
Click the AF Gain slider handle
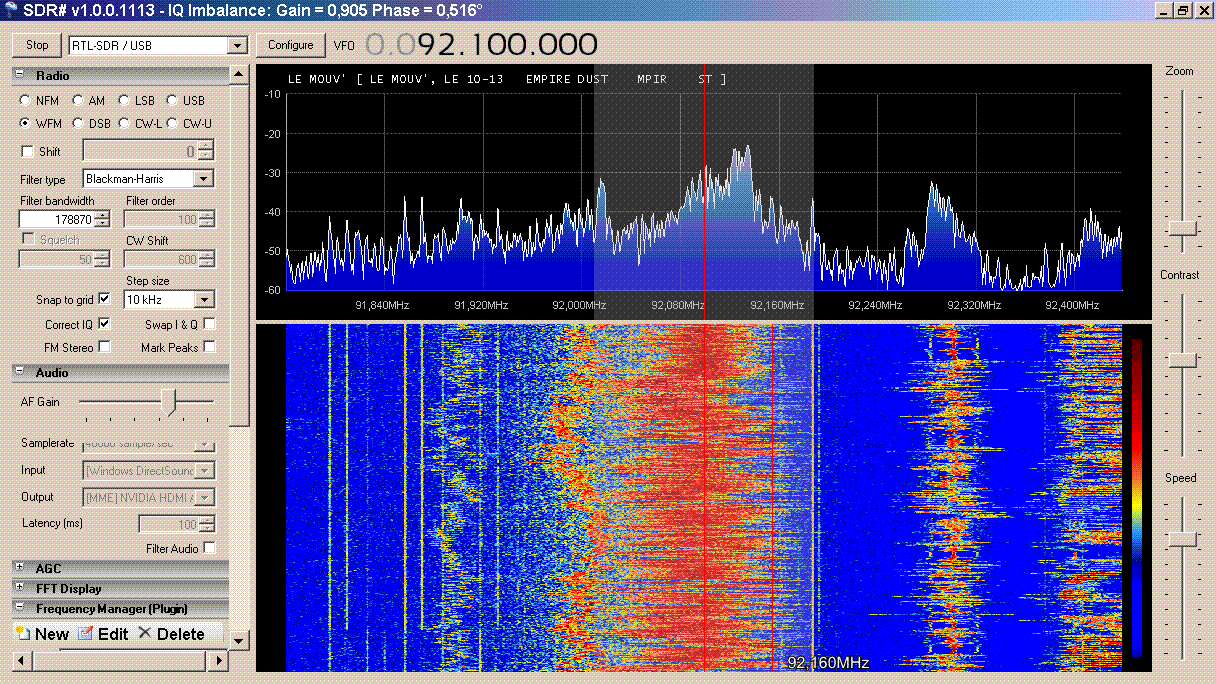click(x=169, y=402)
